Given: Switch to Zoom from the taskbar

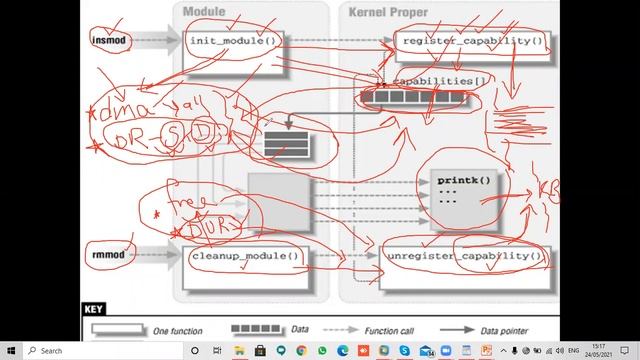Looking at the screenshot, I should (446, 351).
